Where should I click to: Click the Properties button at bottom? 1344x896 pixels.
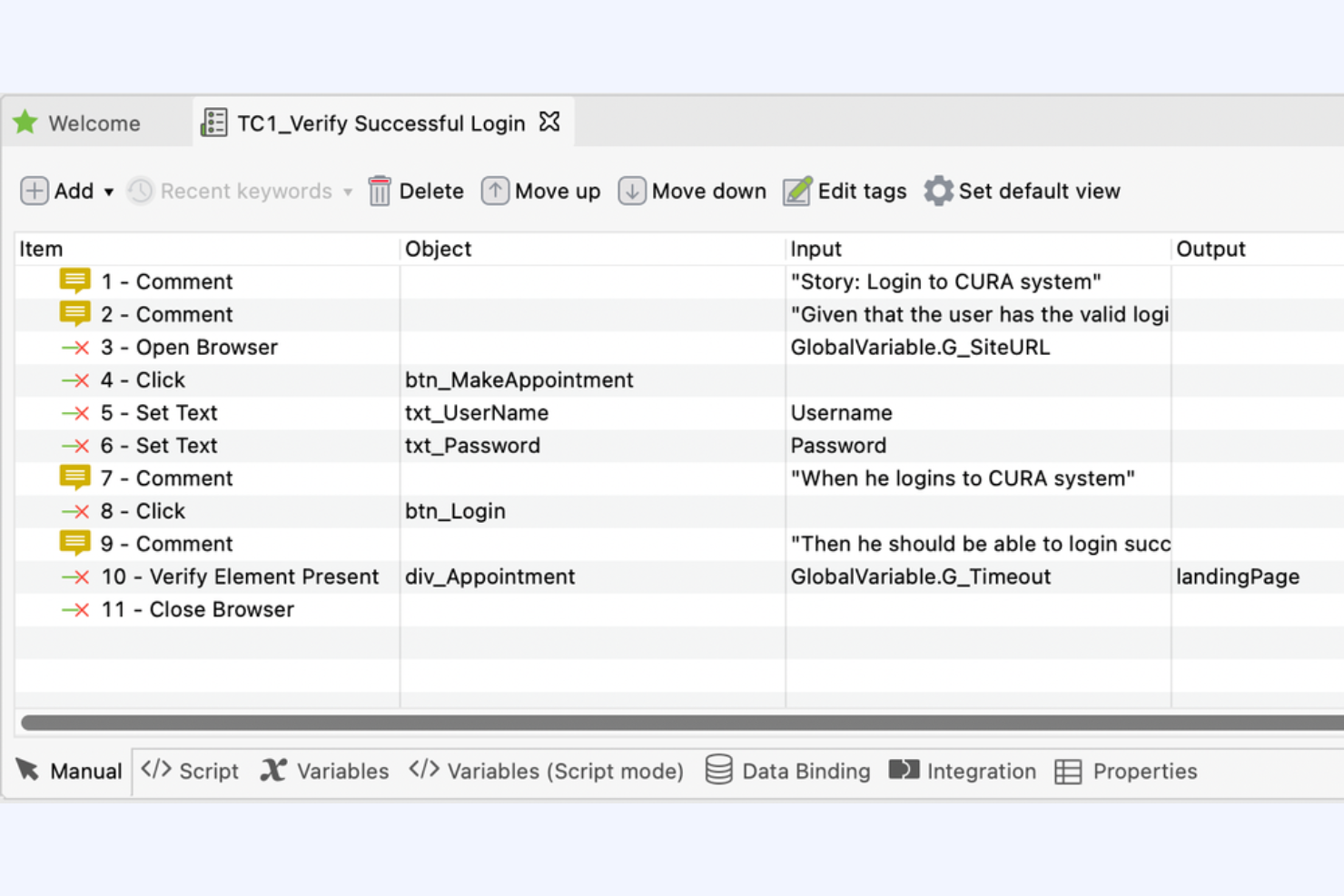click(1126, 770)
